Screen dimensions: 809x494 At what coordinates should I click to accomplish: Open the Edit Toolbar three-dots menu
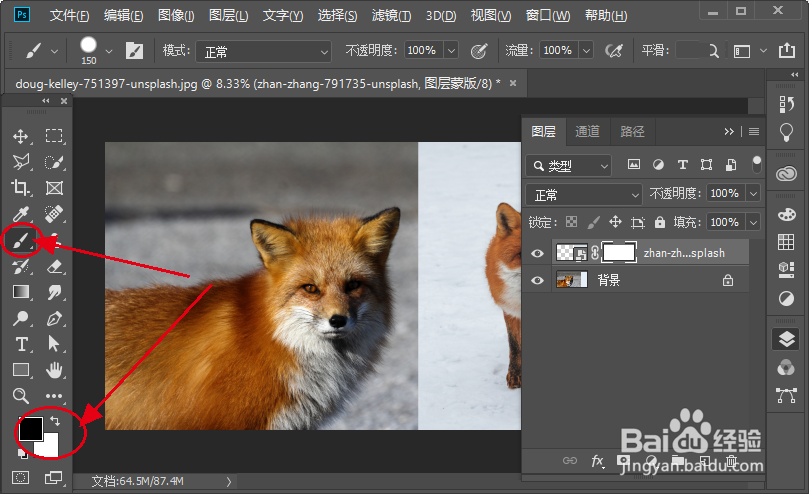(54, 396)
